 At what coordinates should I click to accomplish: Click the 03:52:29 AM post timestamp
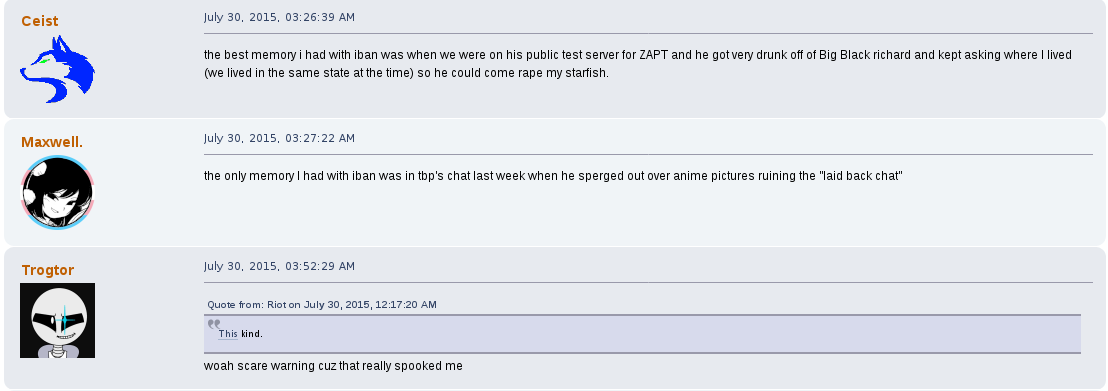280,267
